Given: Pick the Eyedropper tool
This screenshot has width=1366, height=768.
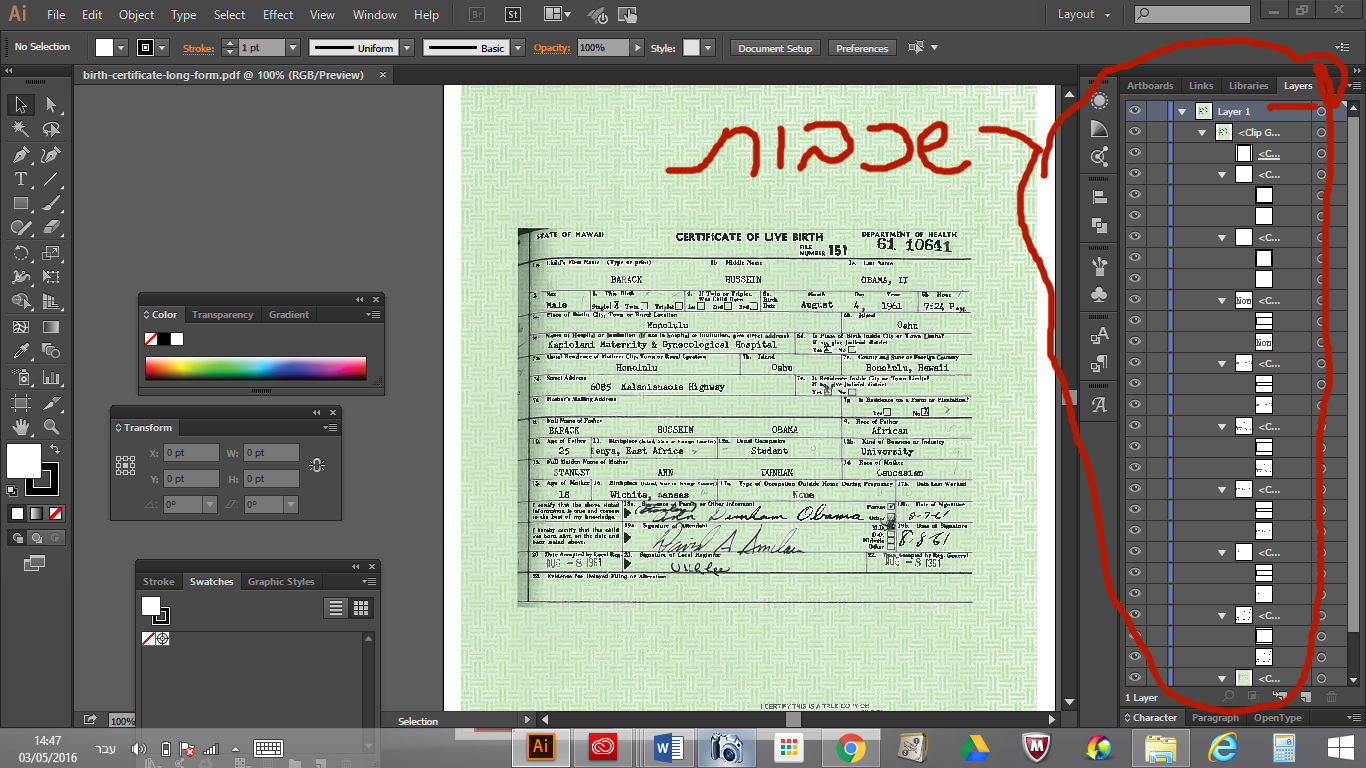Looking at the screenshot, I should click(x=21, y=351).
